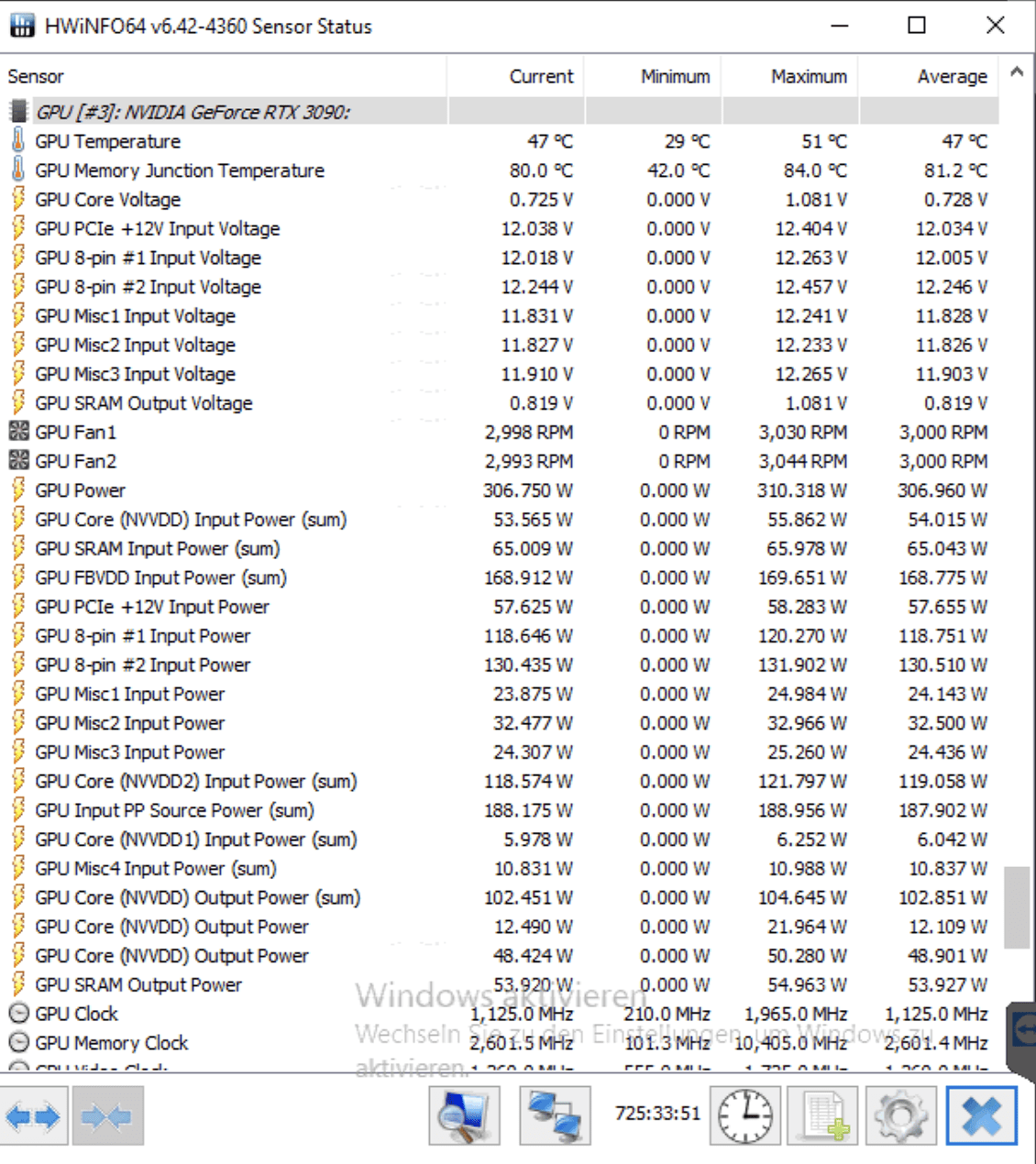1036x1164 pixels.
Task: Click the HWiNFO64 title bar app icon
Action: 22,26
